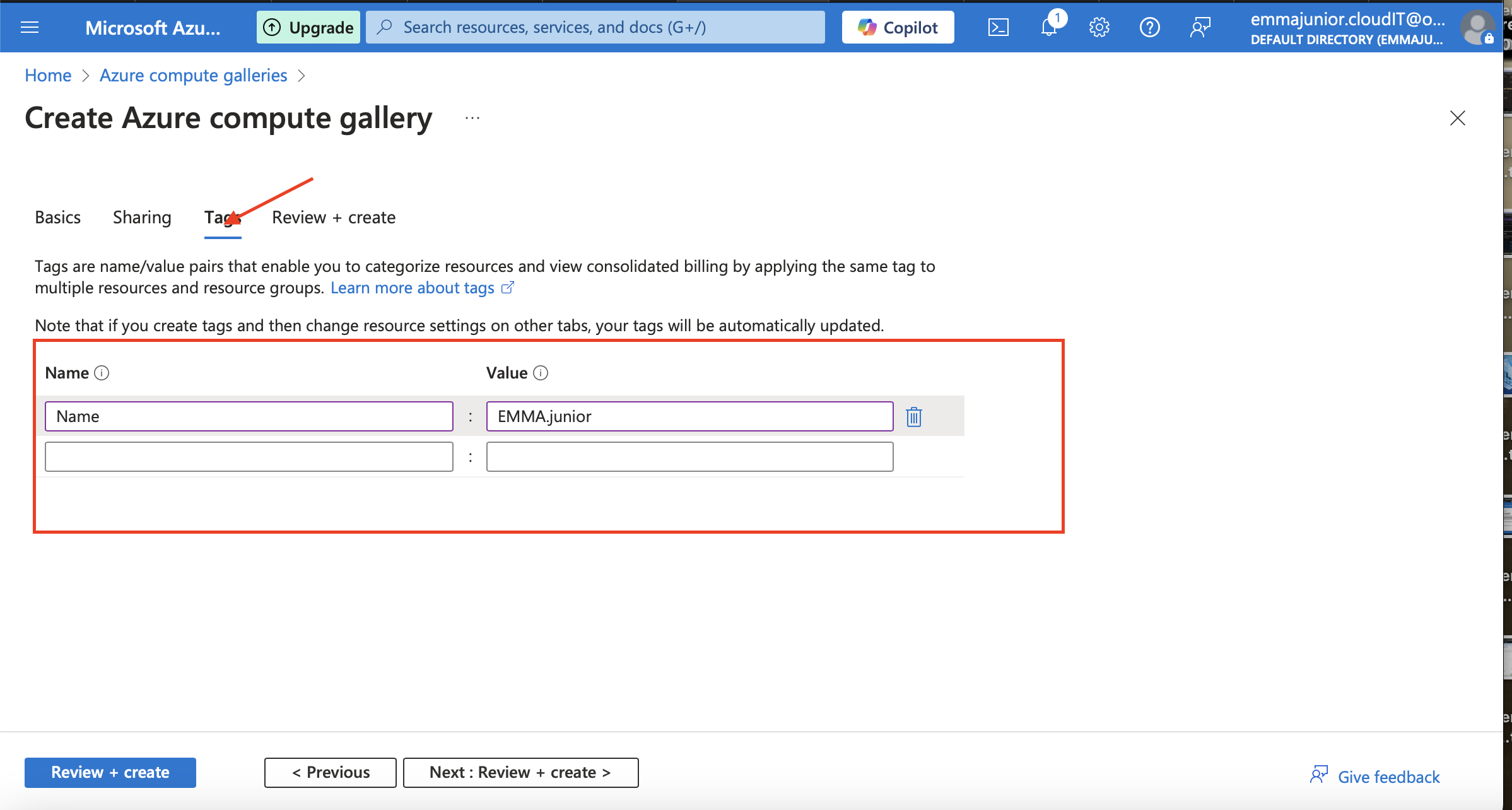The image size is (1512, 810).
Task: Open Give feedback link
Action: [x=1376, y=777]
